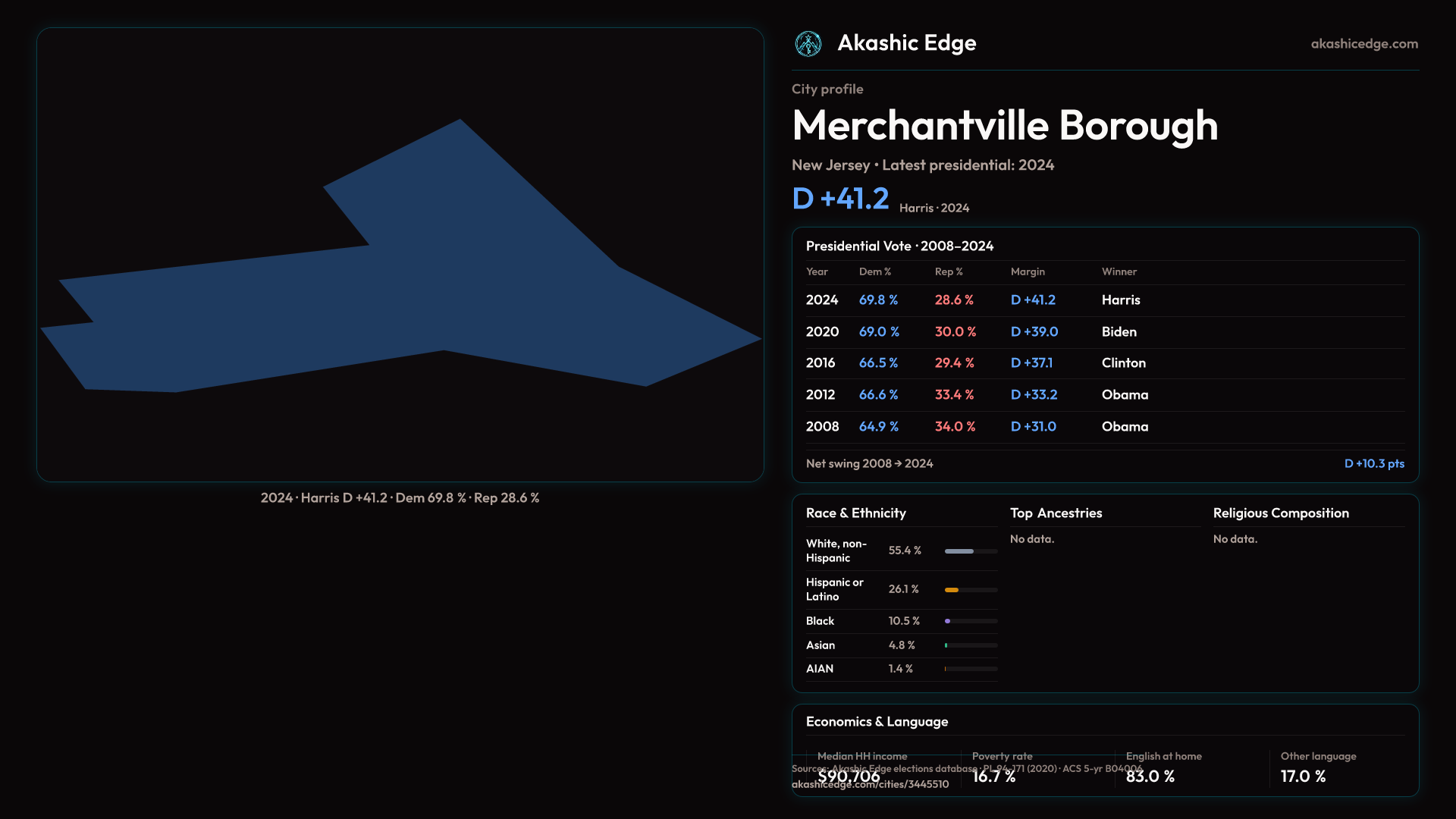Image resolution: width=1456 pixels, height=819 pixels.
Task: Click the Winner column header
Action: coord(1119,271)
